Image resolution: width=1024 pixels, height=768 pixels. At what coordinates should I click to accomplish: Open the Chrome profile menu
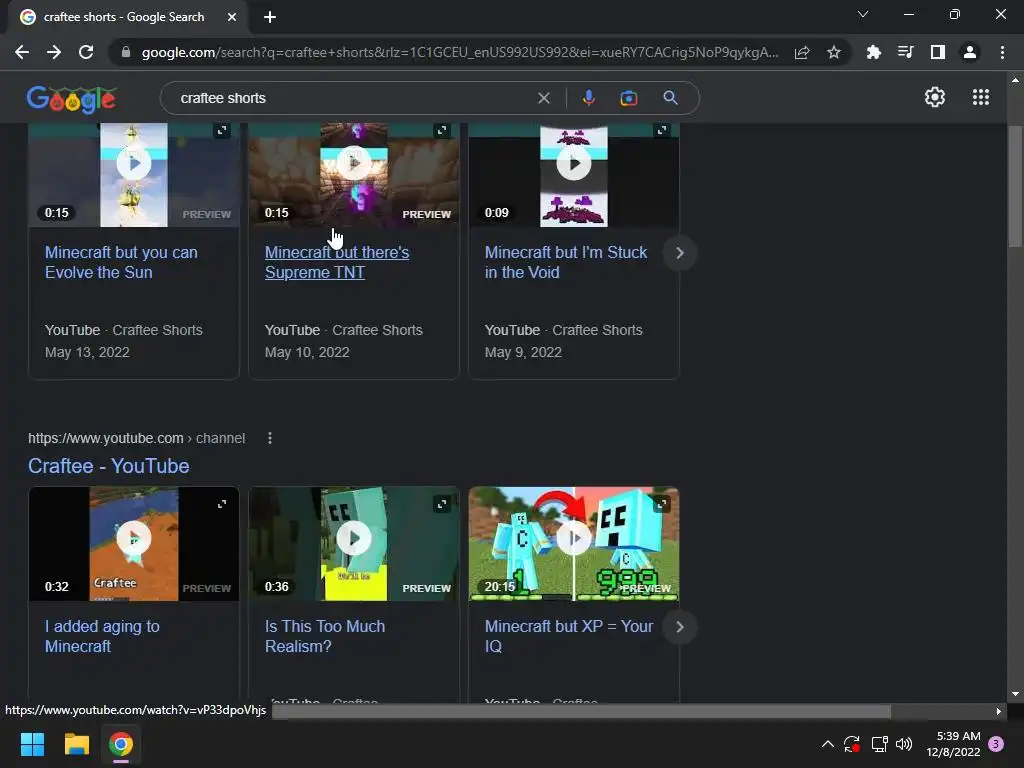click(970, 52)
